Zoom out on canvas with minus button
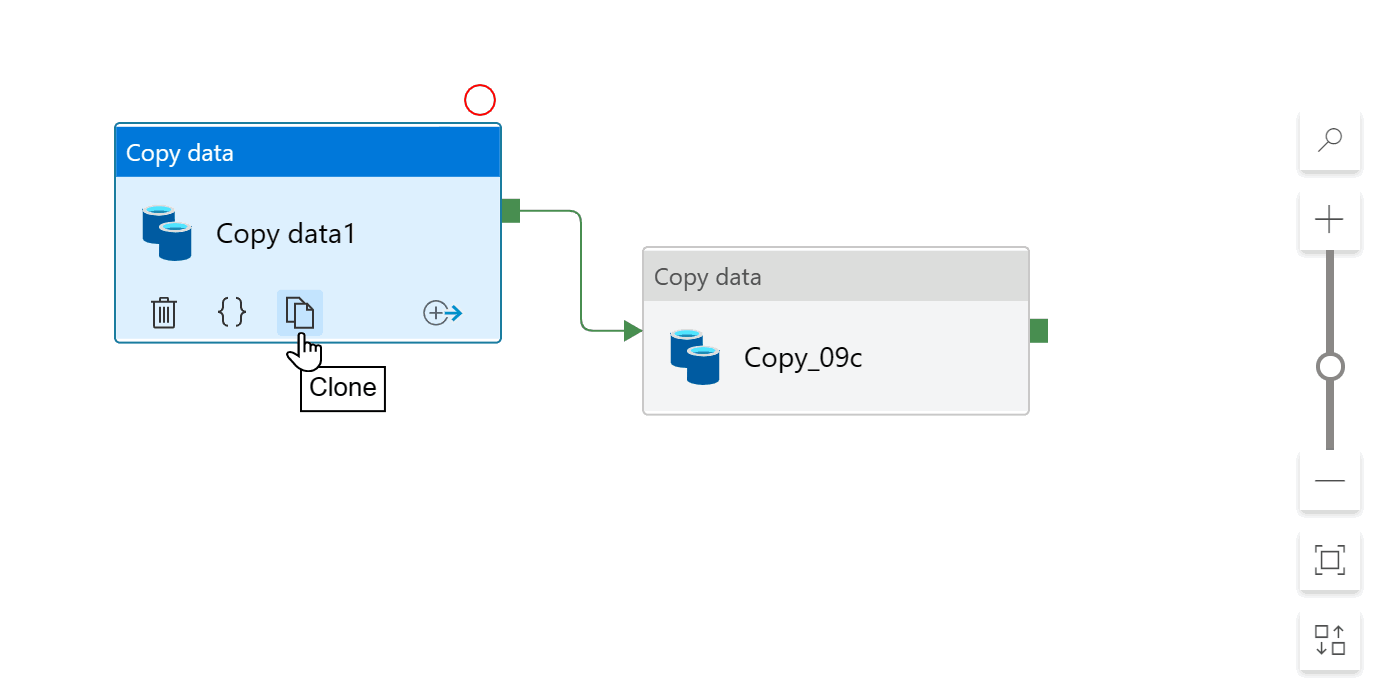Screen dimensions: 1380x700 point(1329,481)
